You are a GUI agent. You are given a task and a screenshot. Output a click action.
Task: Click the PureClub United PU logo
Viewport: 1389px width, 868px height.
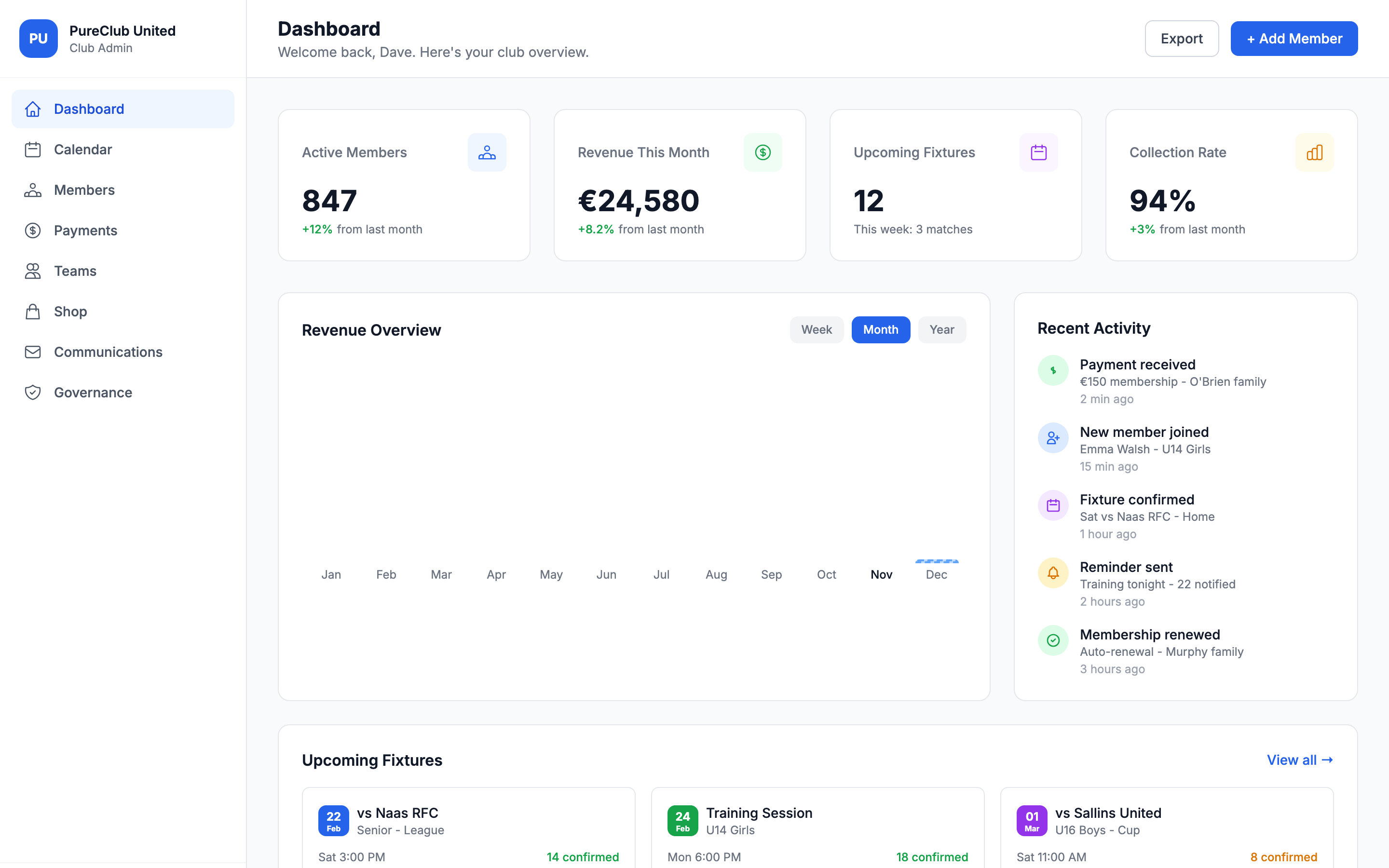pos(39,39)
